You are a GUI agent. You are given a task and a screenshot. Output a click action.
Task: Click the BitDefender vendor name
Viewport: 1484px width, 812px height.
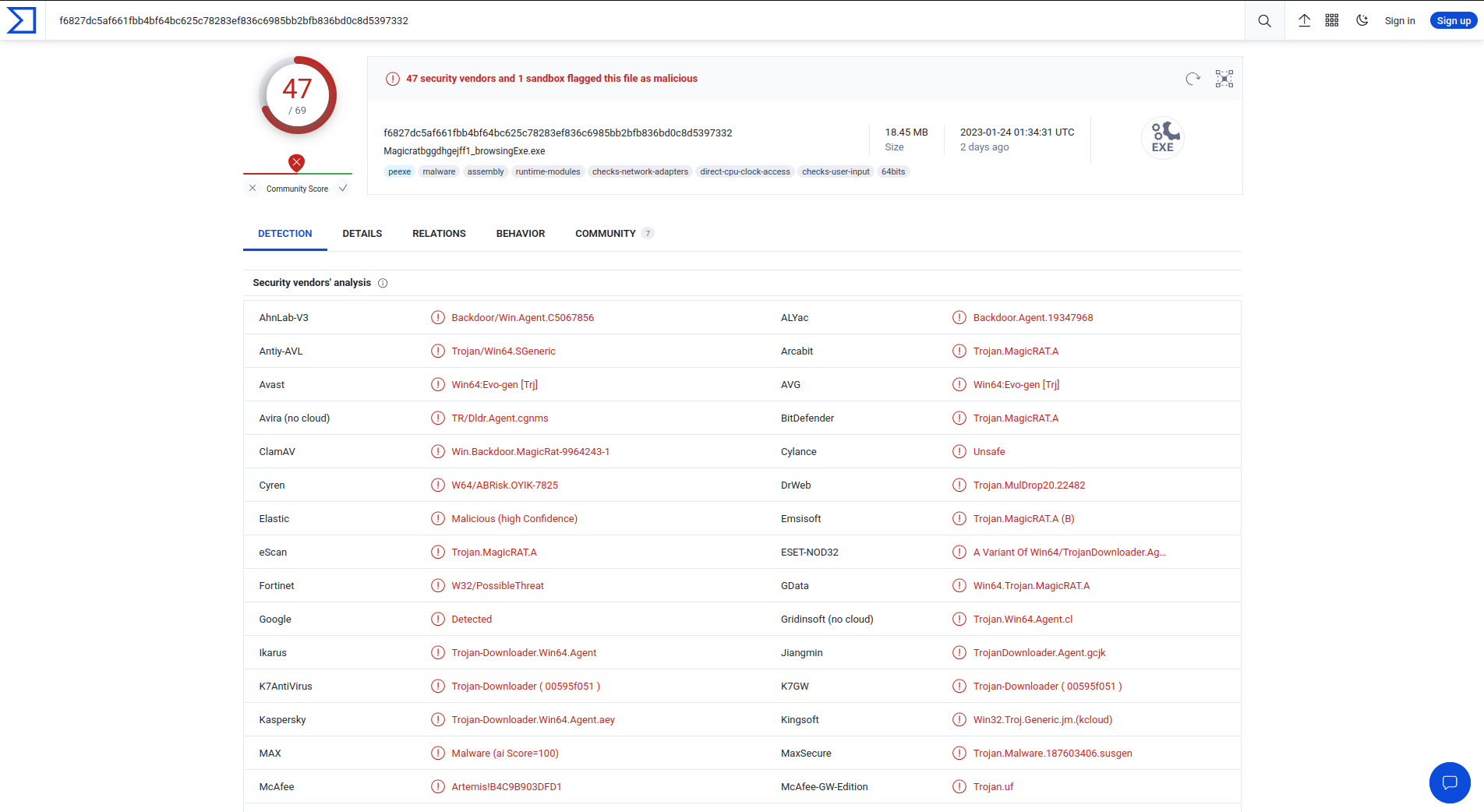tap(807, 418)
